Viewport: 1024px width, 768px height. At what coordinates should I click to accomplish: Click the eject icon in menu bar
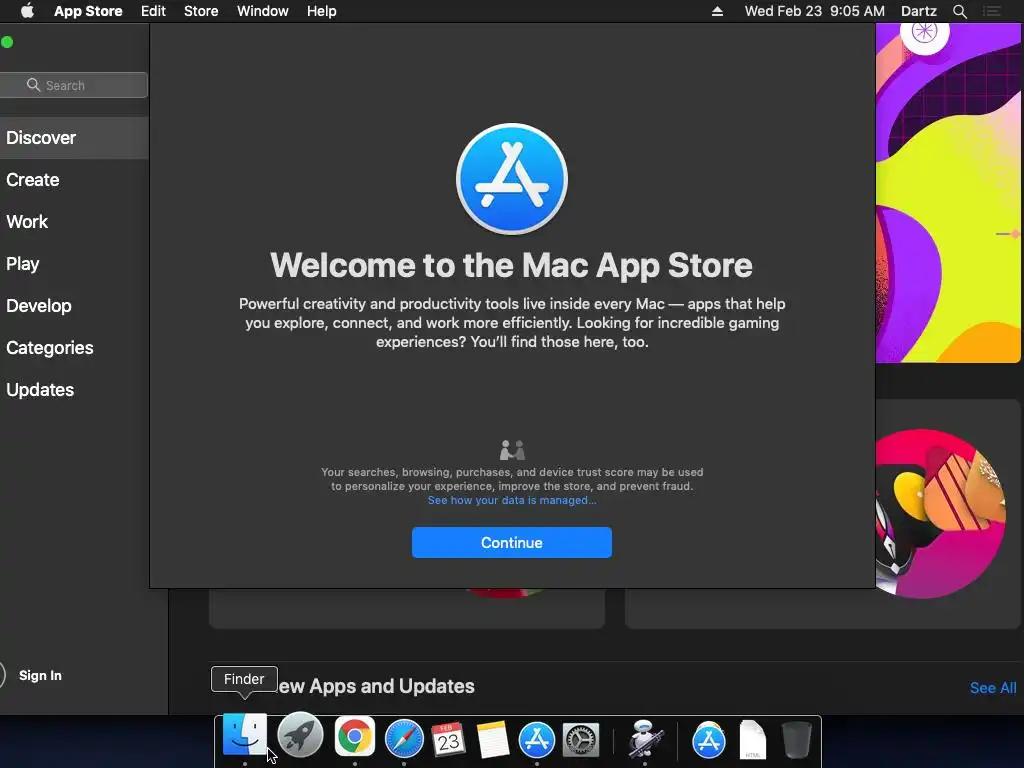tap(717, 11)
